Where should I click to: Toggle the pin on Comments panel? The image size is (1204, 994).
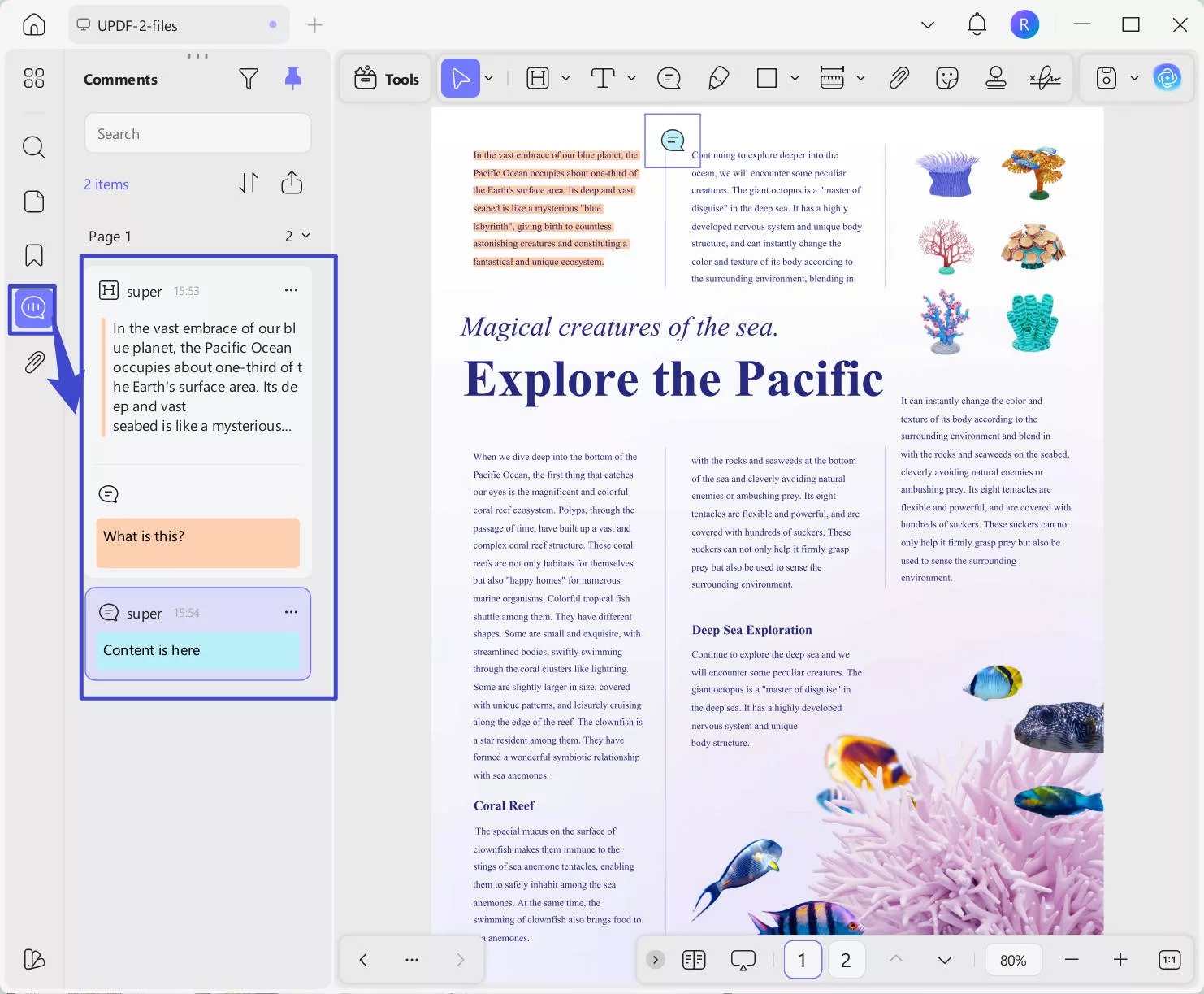coord(292,78)
